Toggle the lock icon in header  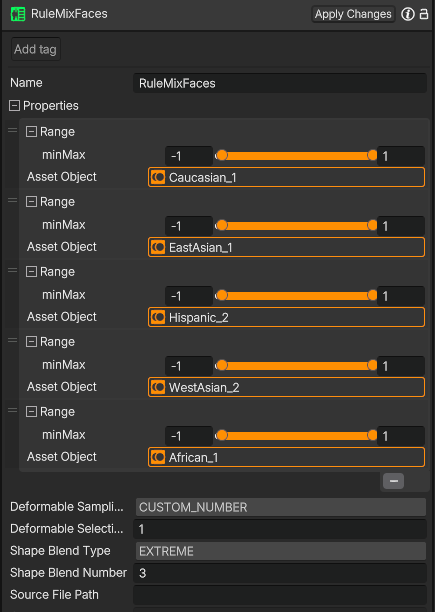tap(424, 14)
